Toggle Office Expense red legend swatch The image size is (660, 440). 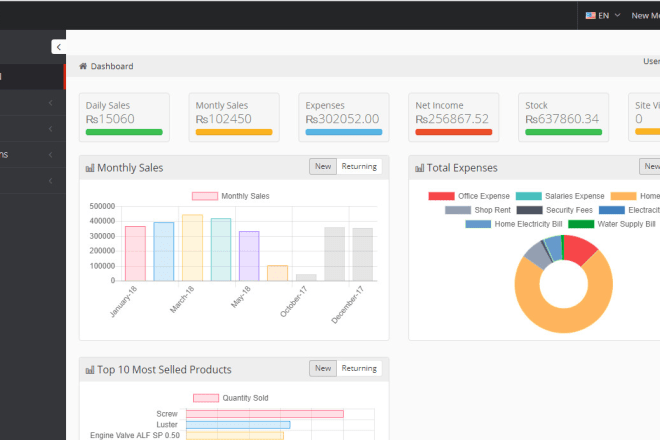click(x=442, y=196)
